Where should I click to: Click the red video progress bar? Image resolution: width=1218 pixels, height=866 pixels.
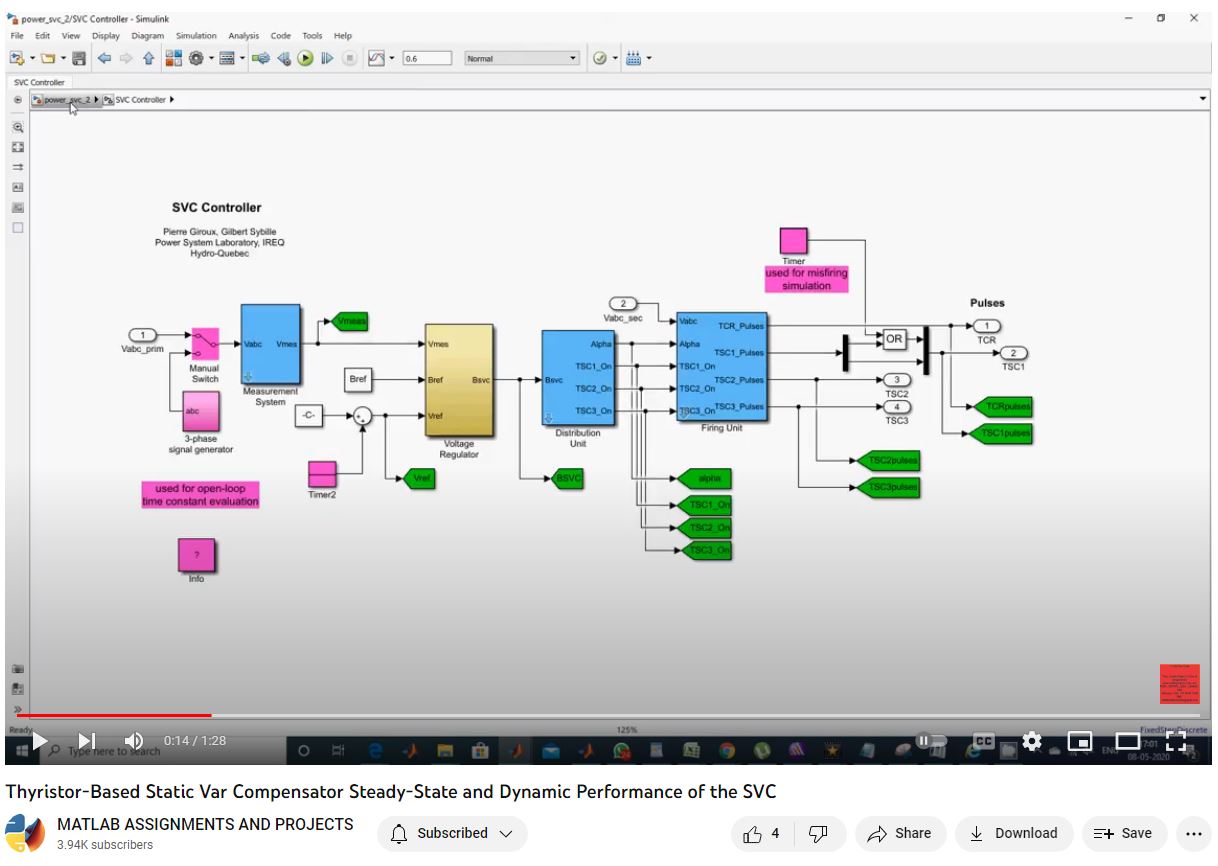tap(110, 715)
